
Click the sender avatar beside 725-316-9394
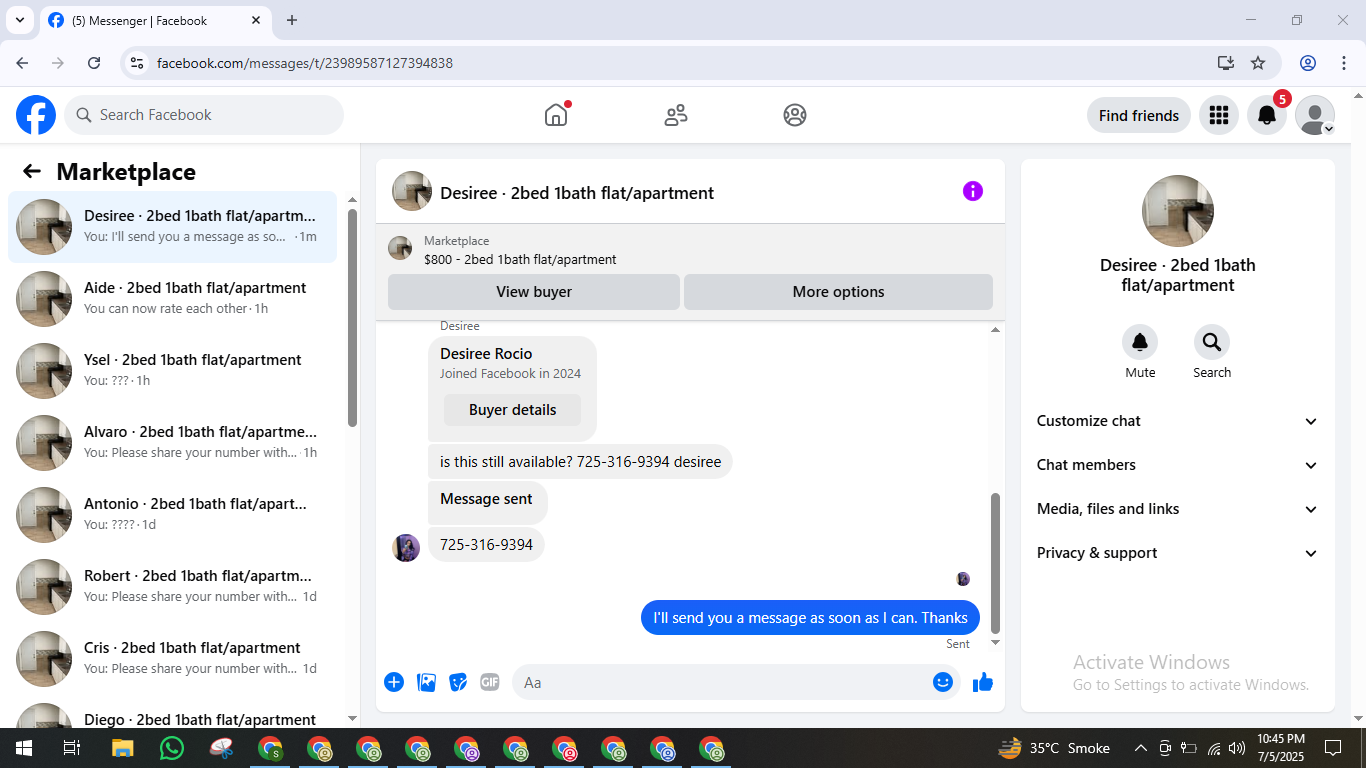406,547
